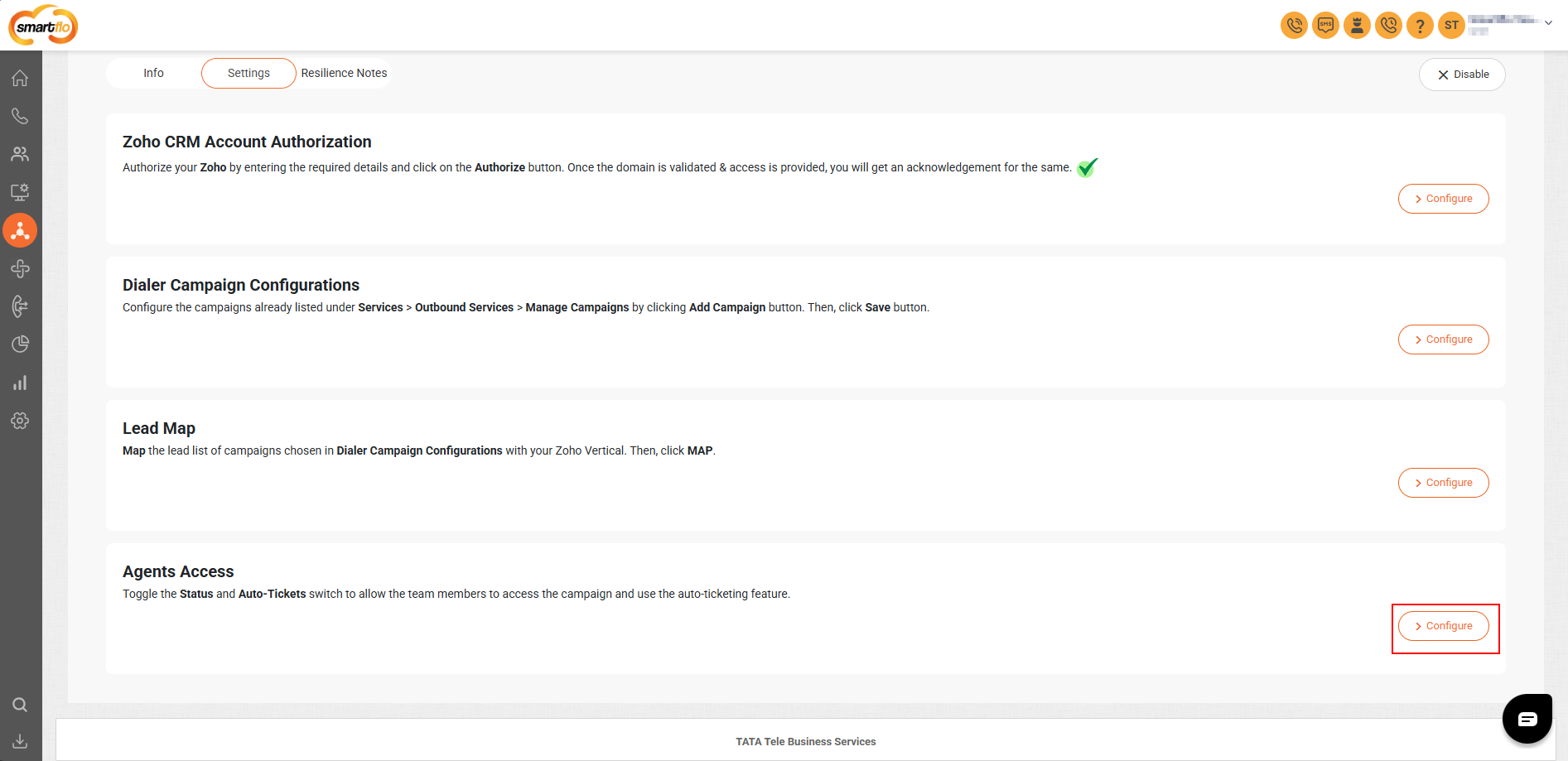The width and height of the screenshot is (1568, 761).
Task: Click the Smartflo logo
Action: point(43,26)
